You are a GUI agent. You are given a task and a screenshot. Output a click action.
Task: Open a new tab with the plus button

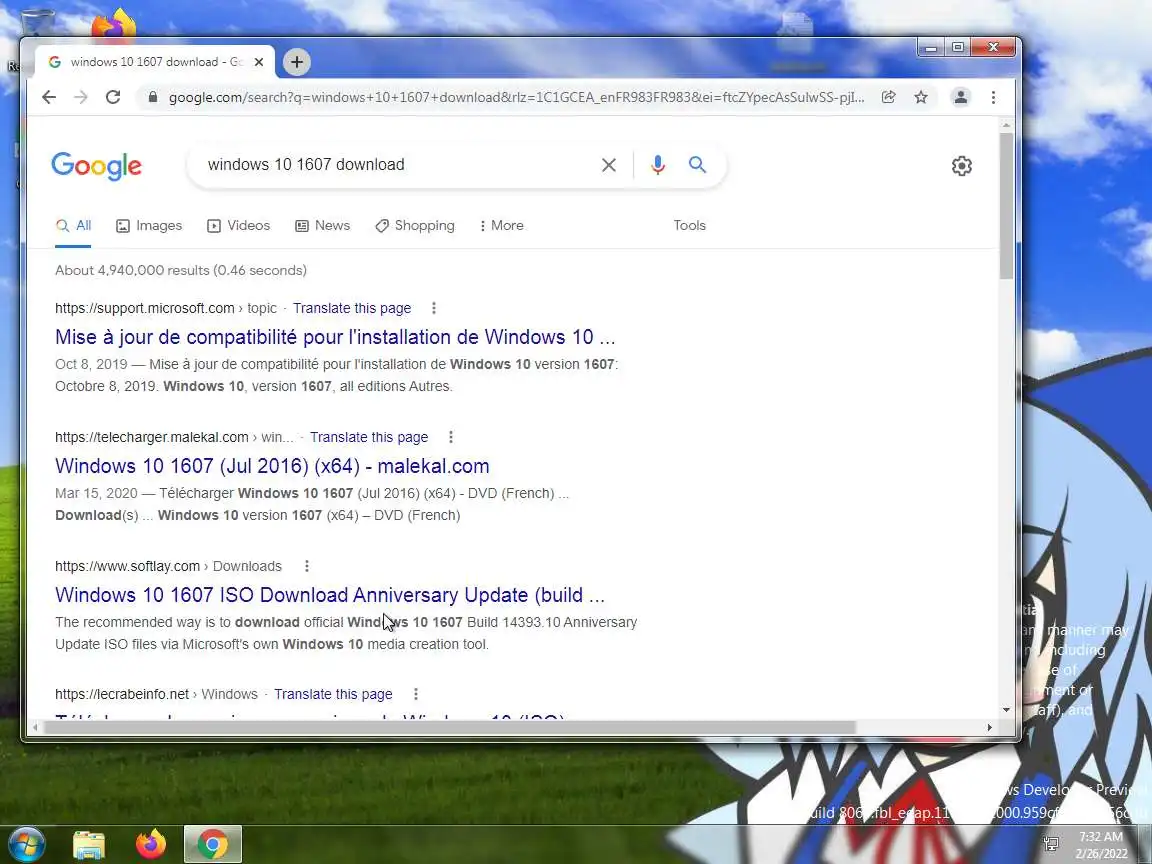[297, 62]
